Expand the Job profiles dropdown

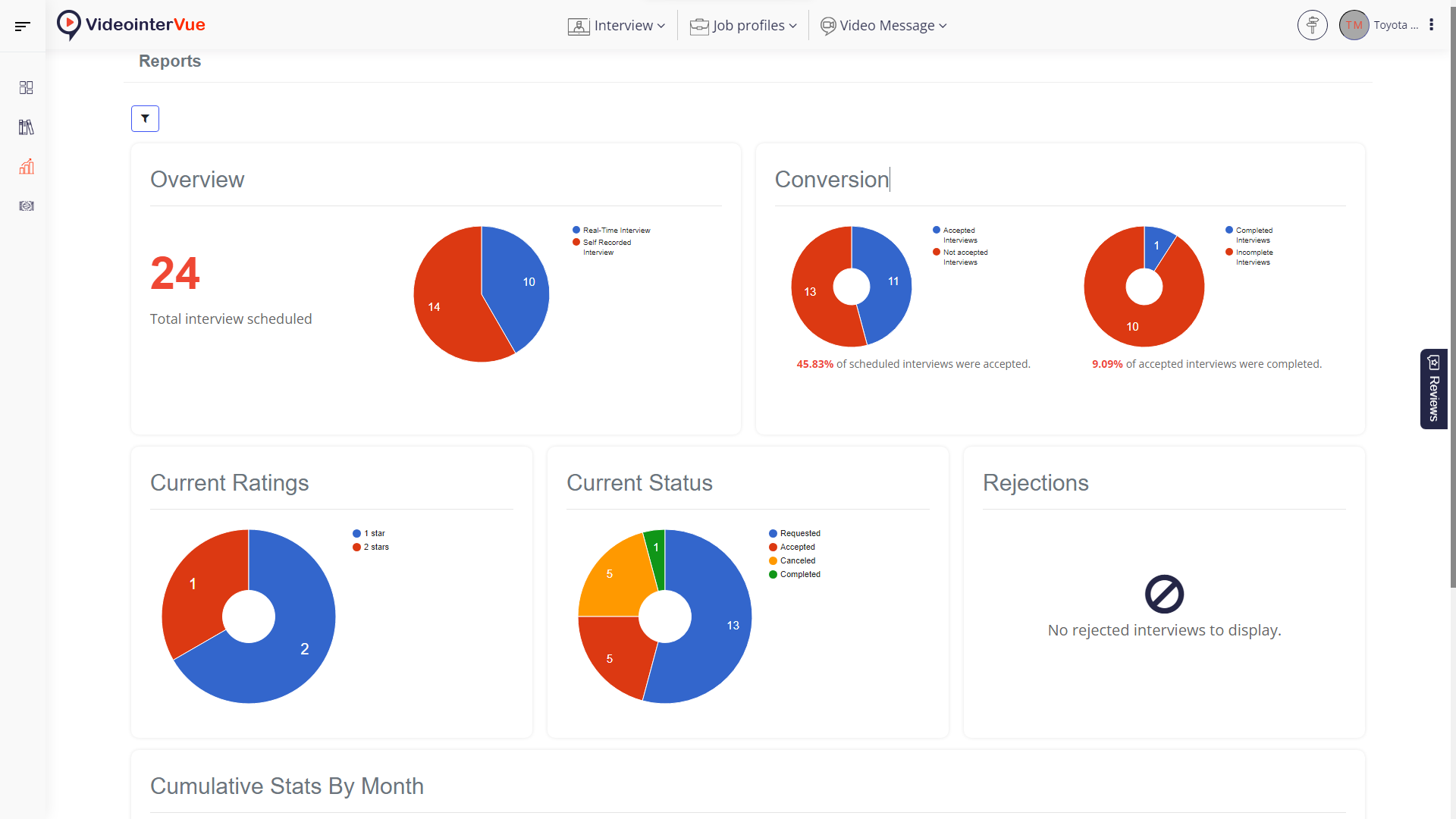pos(743,26)
